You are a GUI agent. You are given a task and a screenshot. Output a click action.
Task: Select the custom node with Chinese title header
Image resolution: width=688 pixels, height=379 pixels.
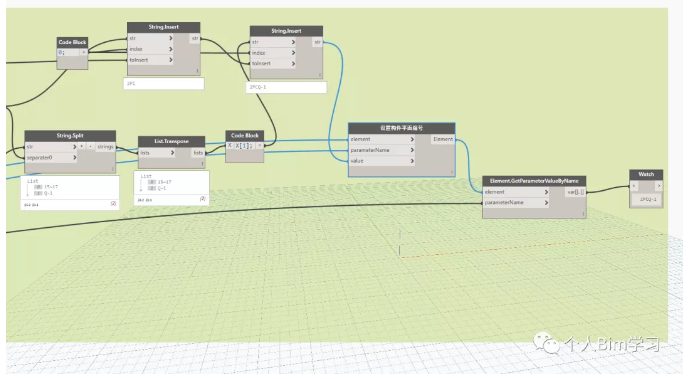point(401,129)
